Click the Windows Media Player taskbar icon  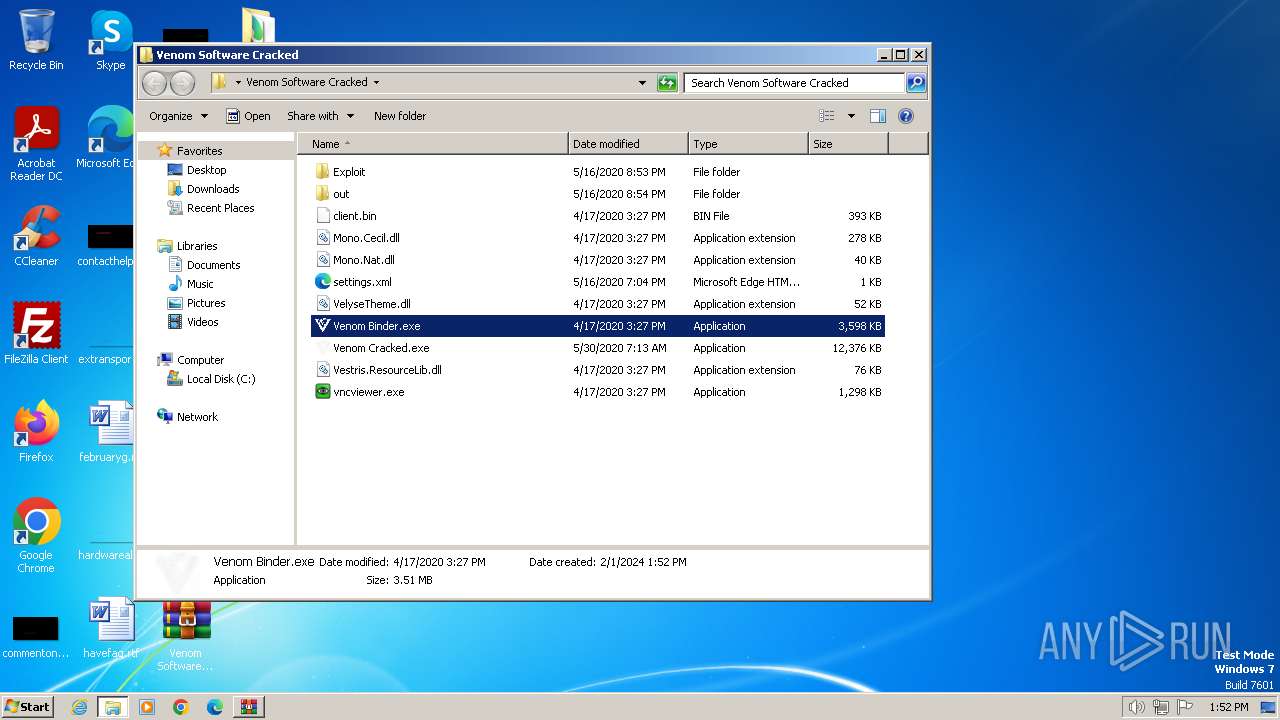[x=147, y=707]
